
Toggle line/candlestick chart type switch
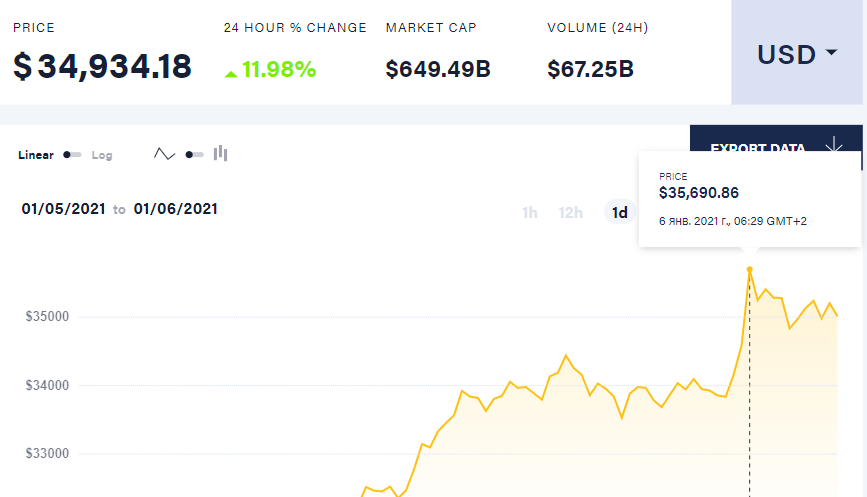pyautogui.click(x=194, y=155)
